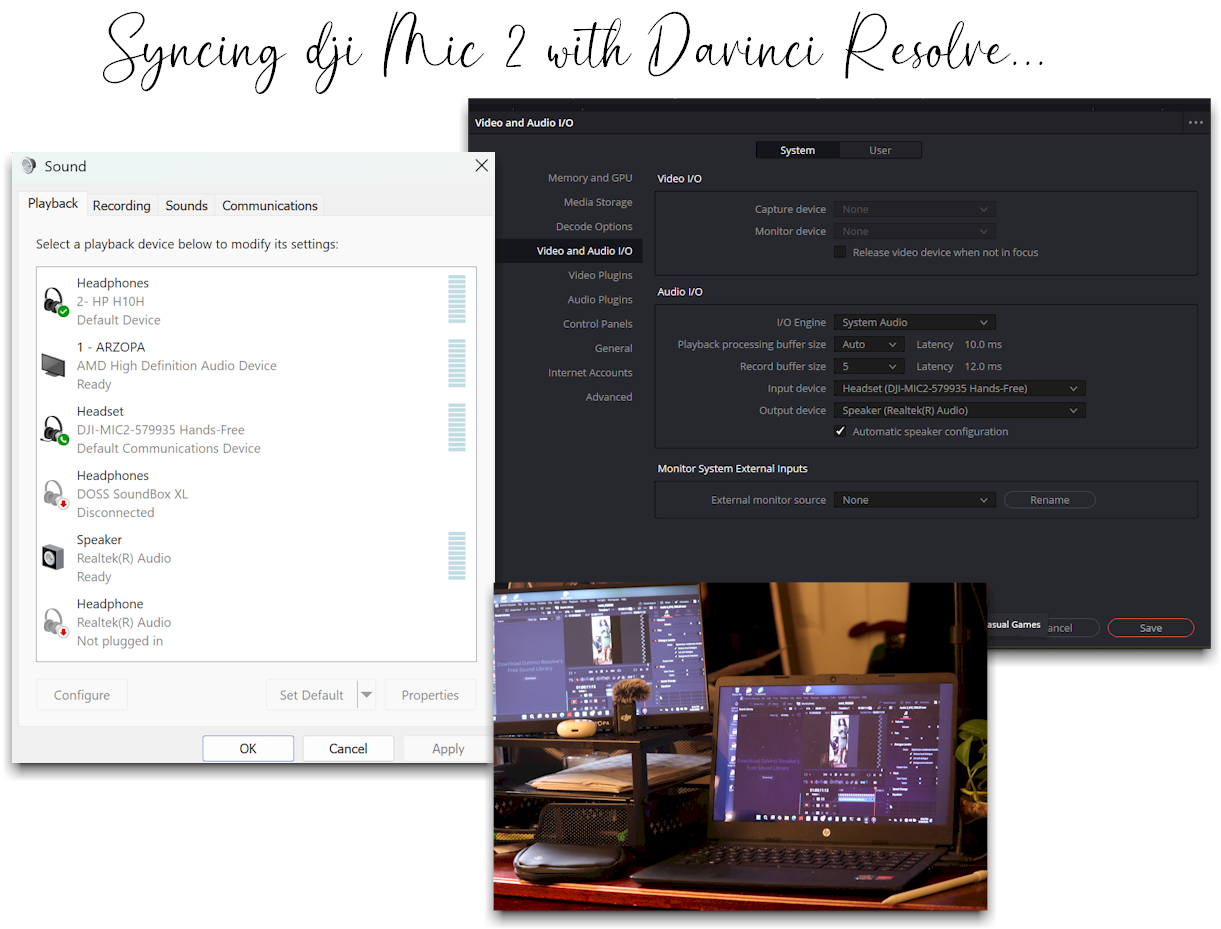Switch to the Playback tab
This screenshot has width=1221, height=929.
click(x=53, y=203)
